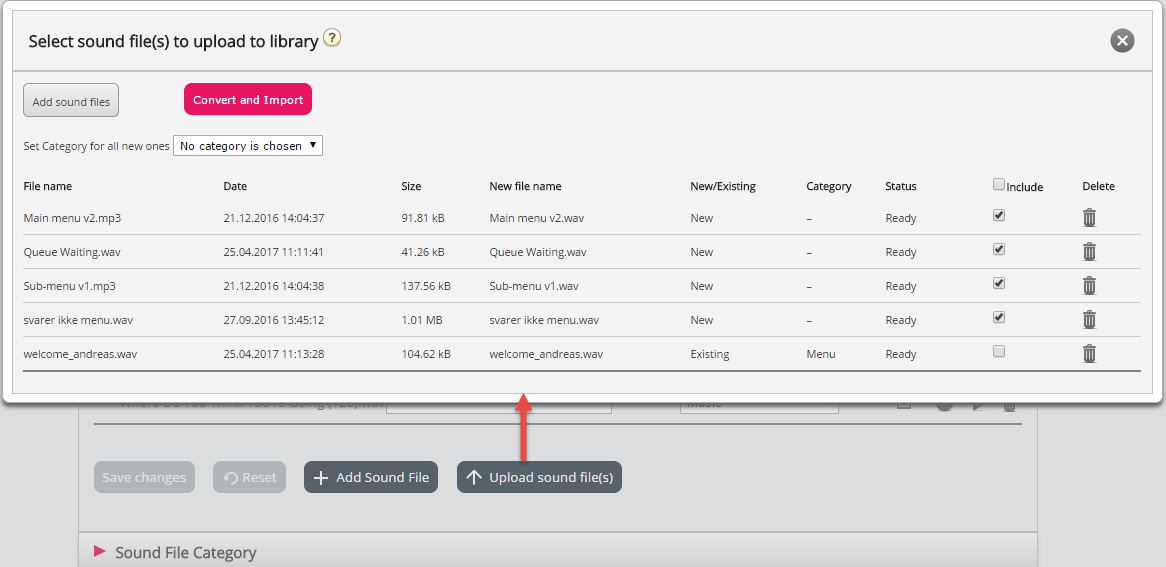Delete the Queue Waiting.wav row
Image resolution: width=1166 pixels, height=567 pixels.
pyautogui.click(x=1089, y=252)
